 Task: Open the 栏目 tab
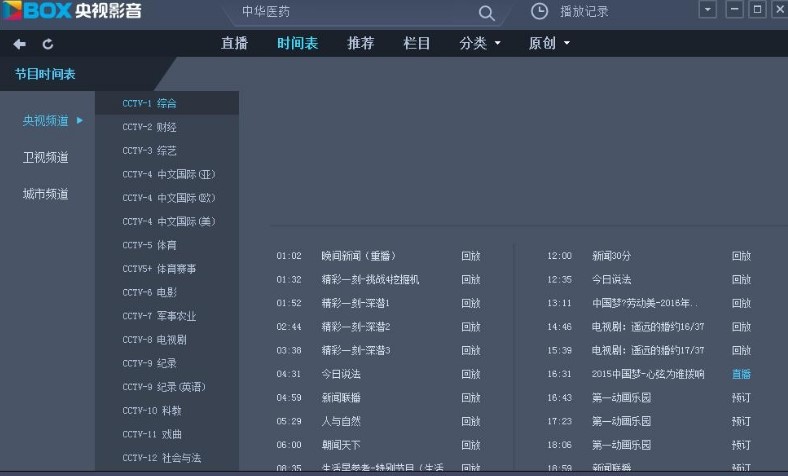coord(417,43)
